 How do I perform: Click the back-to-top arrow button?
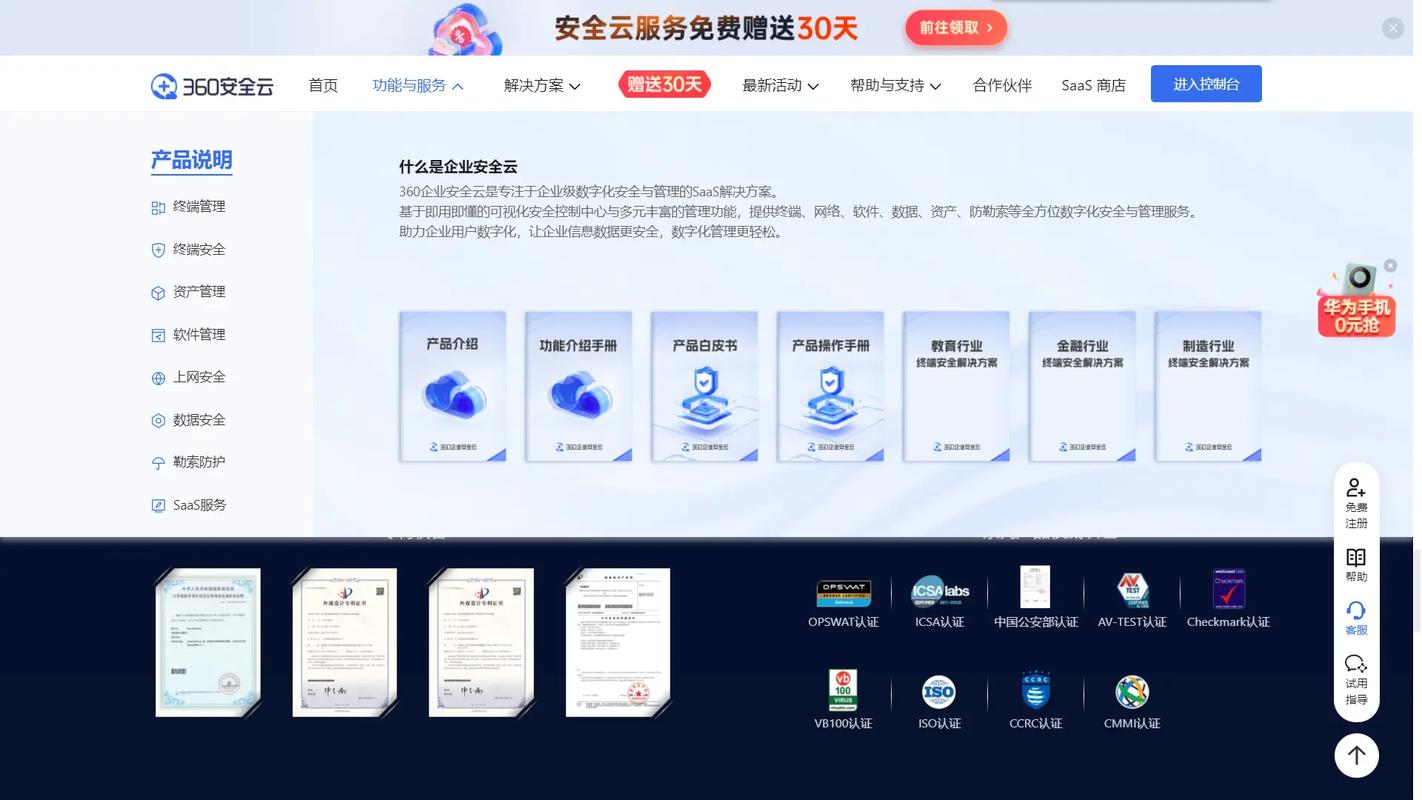(x=1357, y=755)
